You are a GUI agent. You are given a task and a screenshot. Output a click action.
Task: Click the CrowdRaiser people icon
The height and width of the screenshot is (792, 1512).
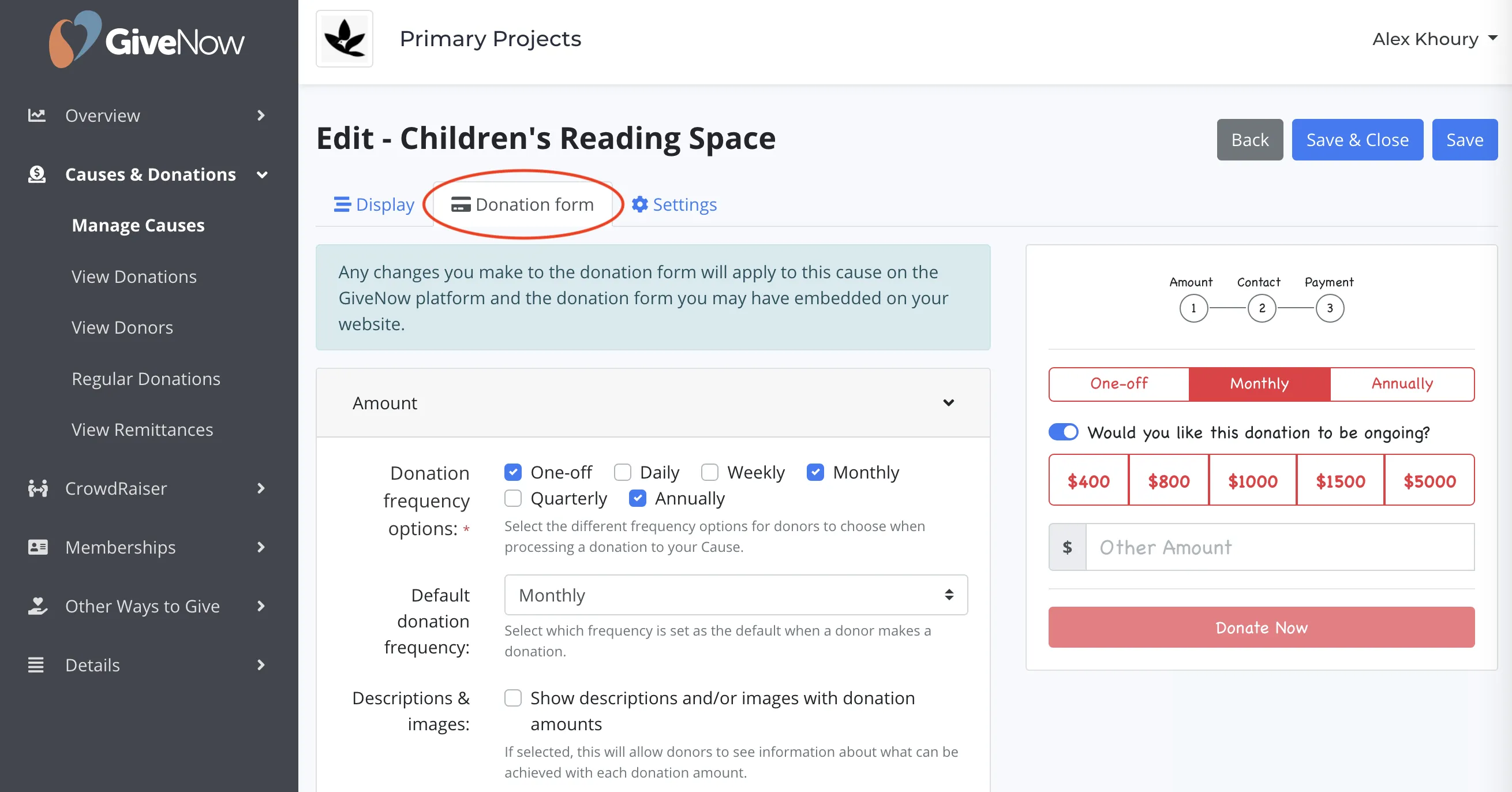click(38, 488)
